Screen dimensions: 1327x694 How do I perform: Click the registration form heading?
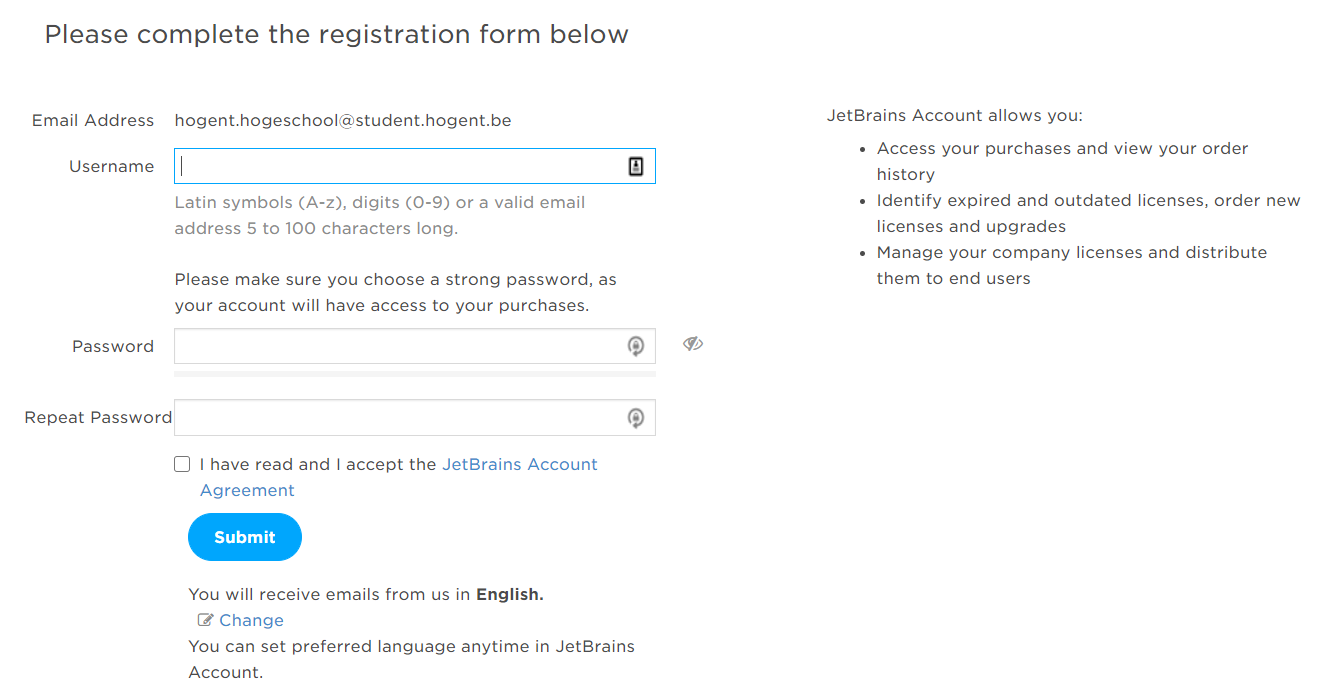pyautogui.click(x=336, y=34)
